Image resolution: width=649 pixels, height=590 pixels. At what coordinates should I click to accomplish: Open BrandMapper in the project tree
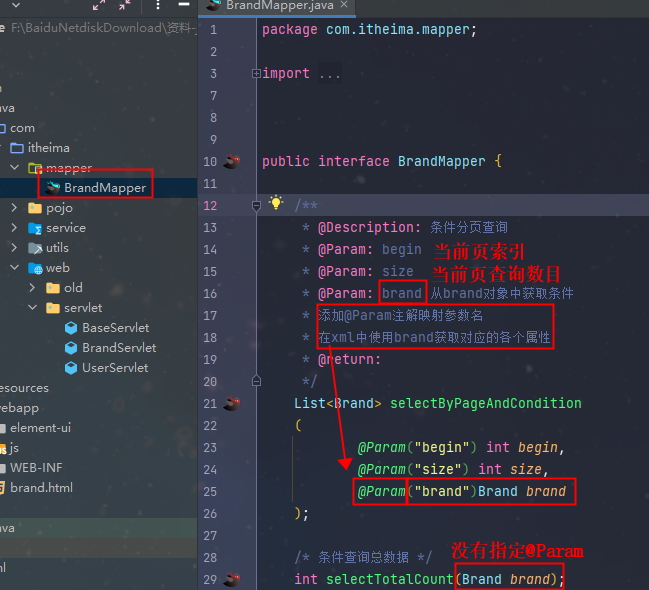point(105,188)
